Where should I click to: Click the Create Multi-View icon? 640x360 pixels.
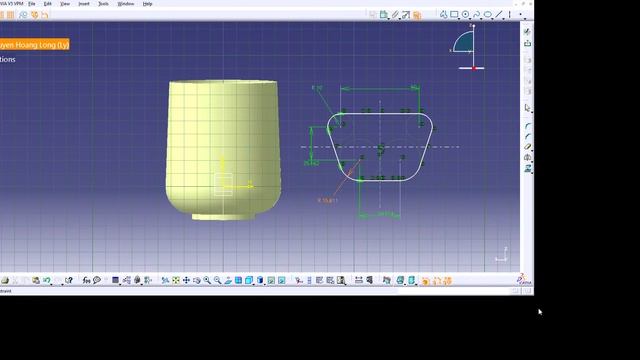tap(238, 280)
